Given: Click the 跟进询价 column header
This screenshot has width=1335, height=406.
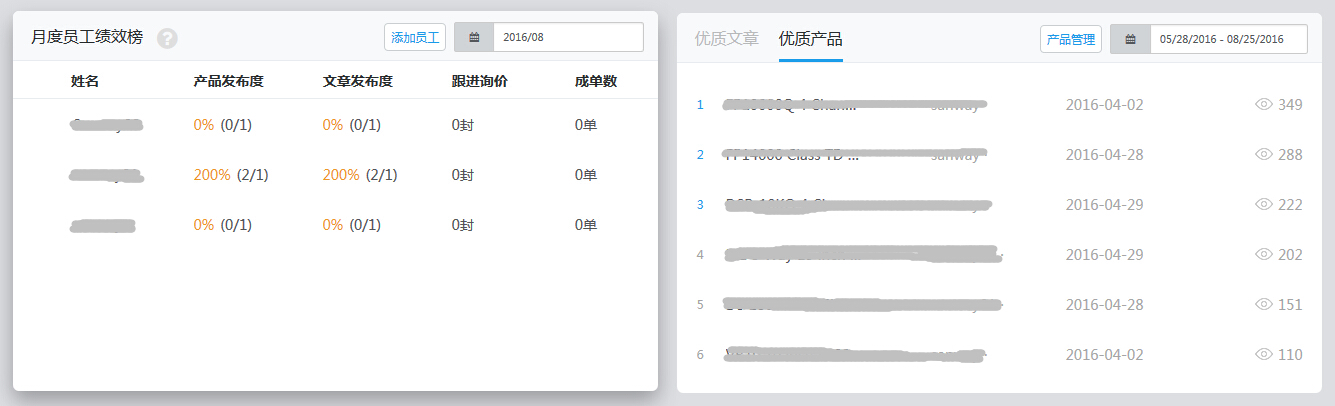Looking at the screenshot, I should tap(480, 81).
